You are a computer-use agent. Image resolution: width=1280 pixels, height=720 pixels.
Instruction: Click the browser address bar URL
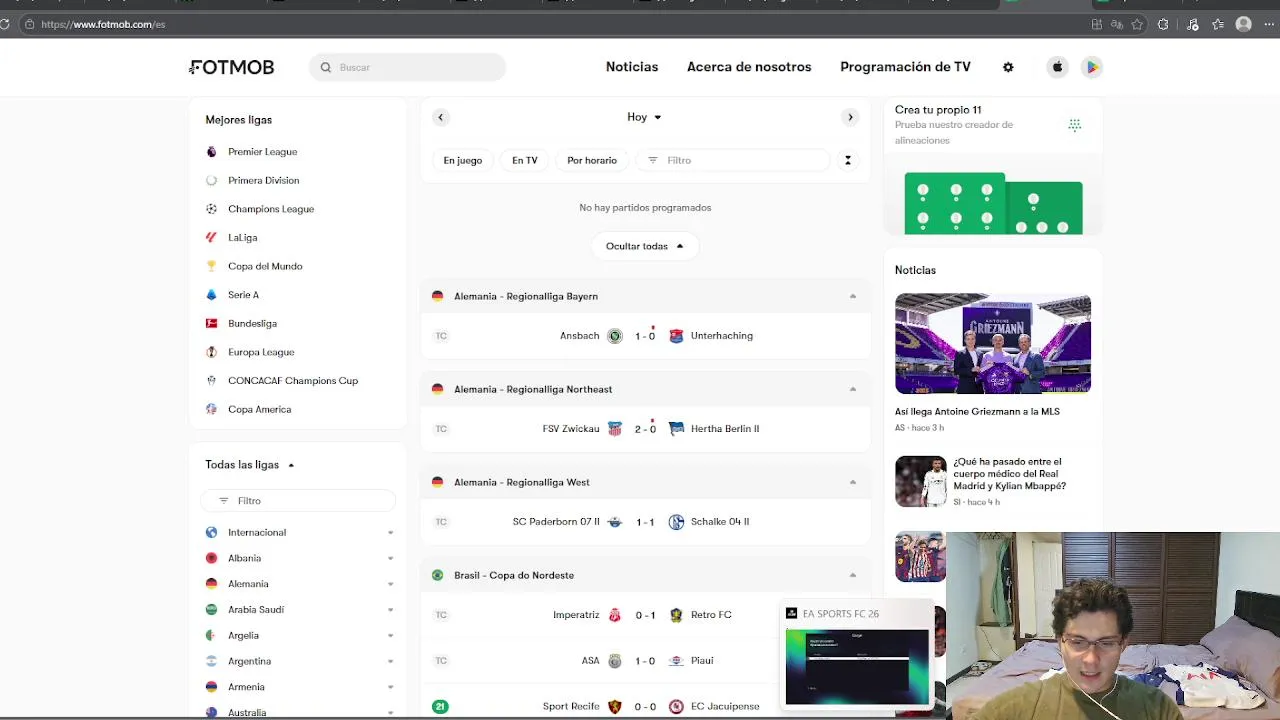click(x=103, y=24)
